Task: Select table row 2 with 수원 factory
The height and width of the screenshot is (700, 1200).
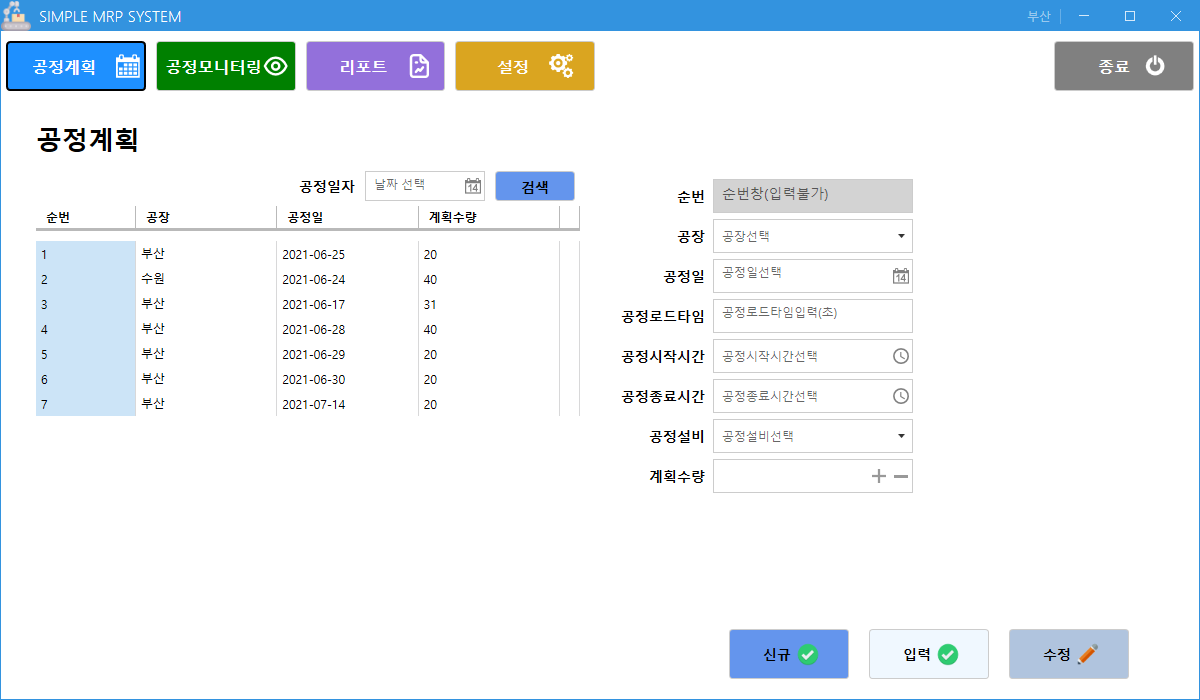Action: click(x=200, y=279)
